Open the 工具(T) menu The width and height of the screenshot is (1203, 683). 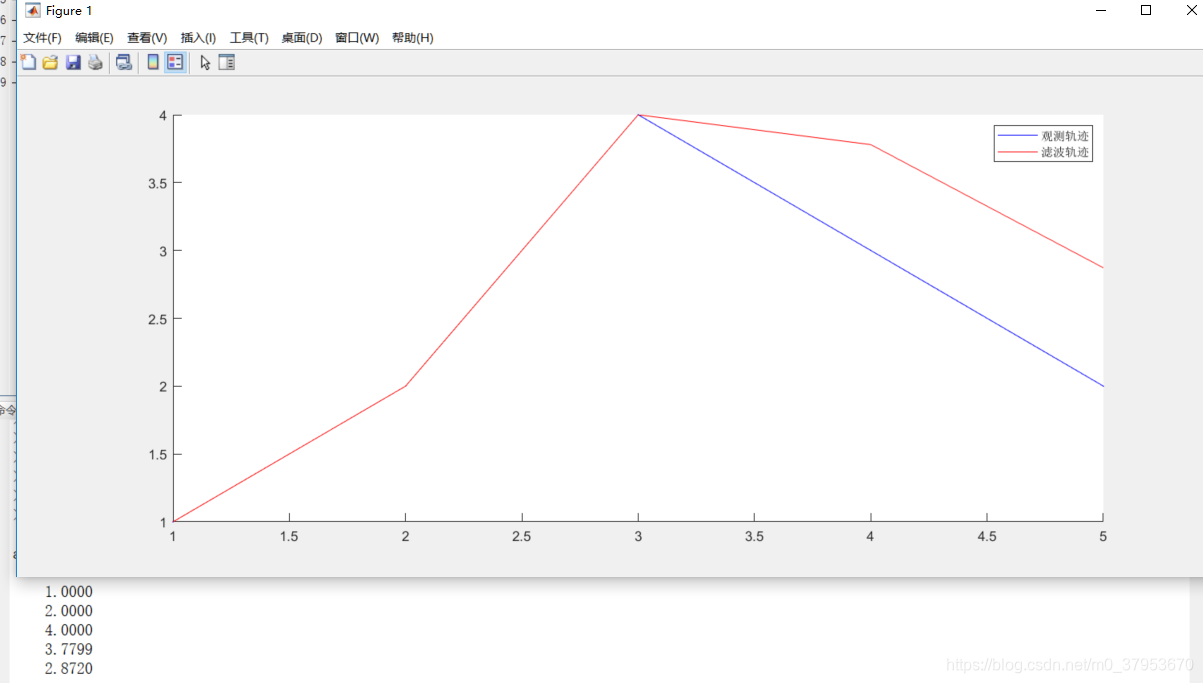[249, 38]
